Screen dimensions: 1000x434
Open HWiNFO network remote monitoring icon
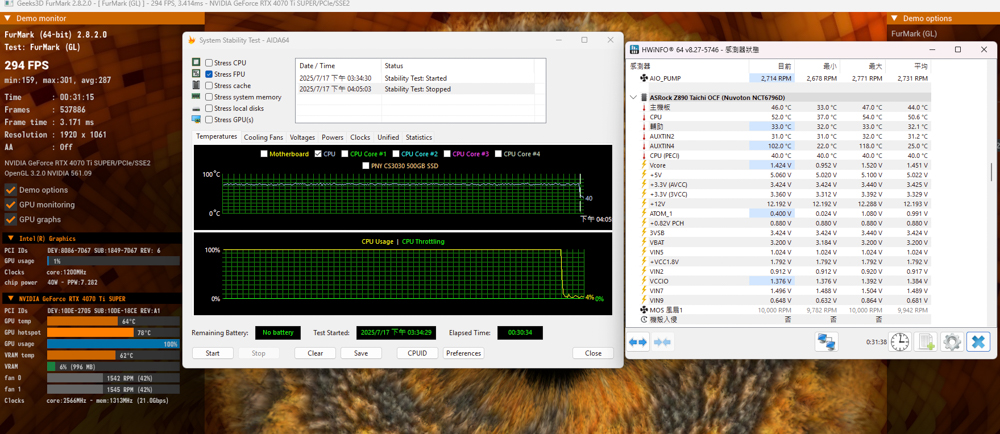[x=827, y=343]
